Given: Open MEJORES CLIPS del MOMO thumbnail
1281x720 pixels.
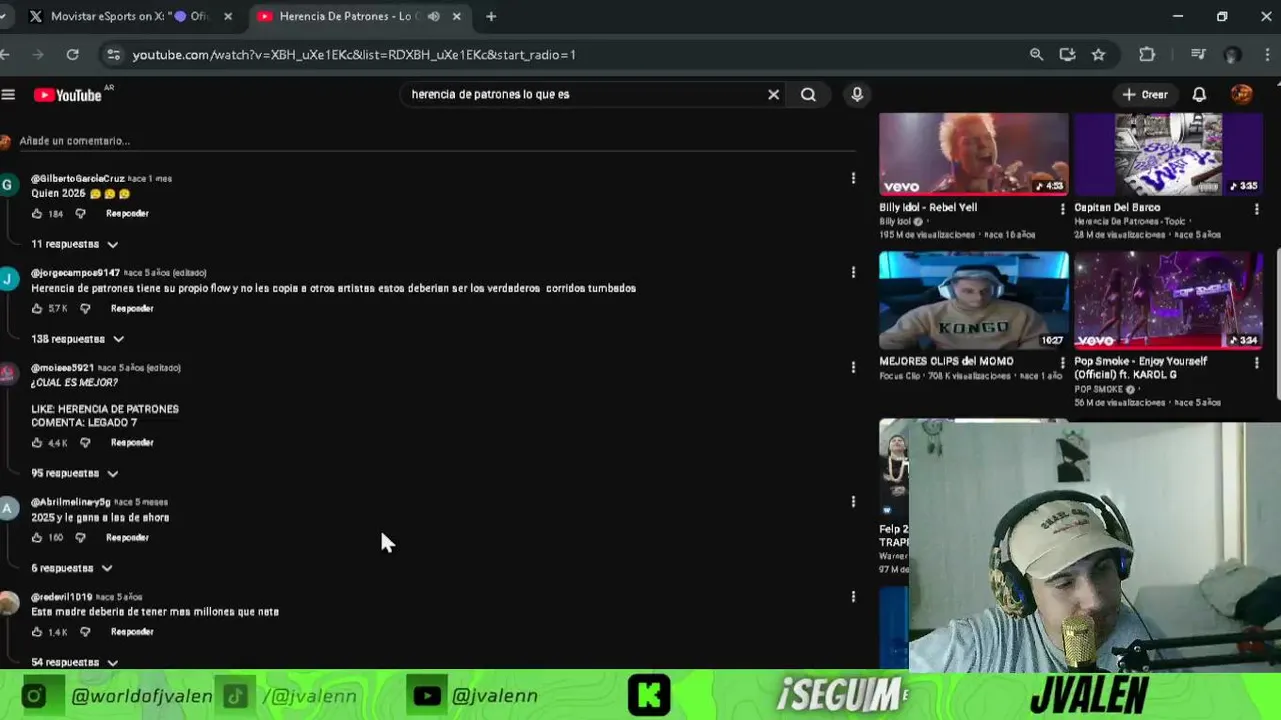Looking at the screenshot, I should 973,299.
